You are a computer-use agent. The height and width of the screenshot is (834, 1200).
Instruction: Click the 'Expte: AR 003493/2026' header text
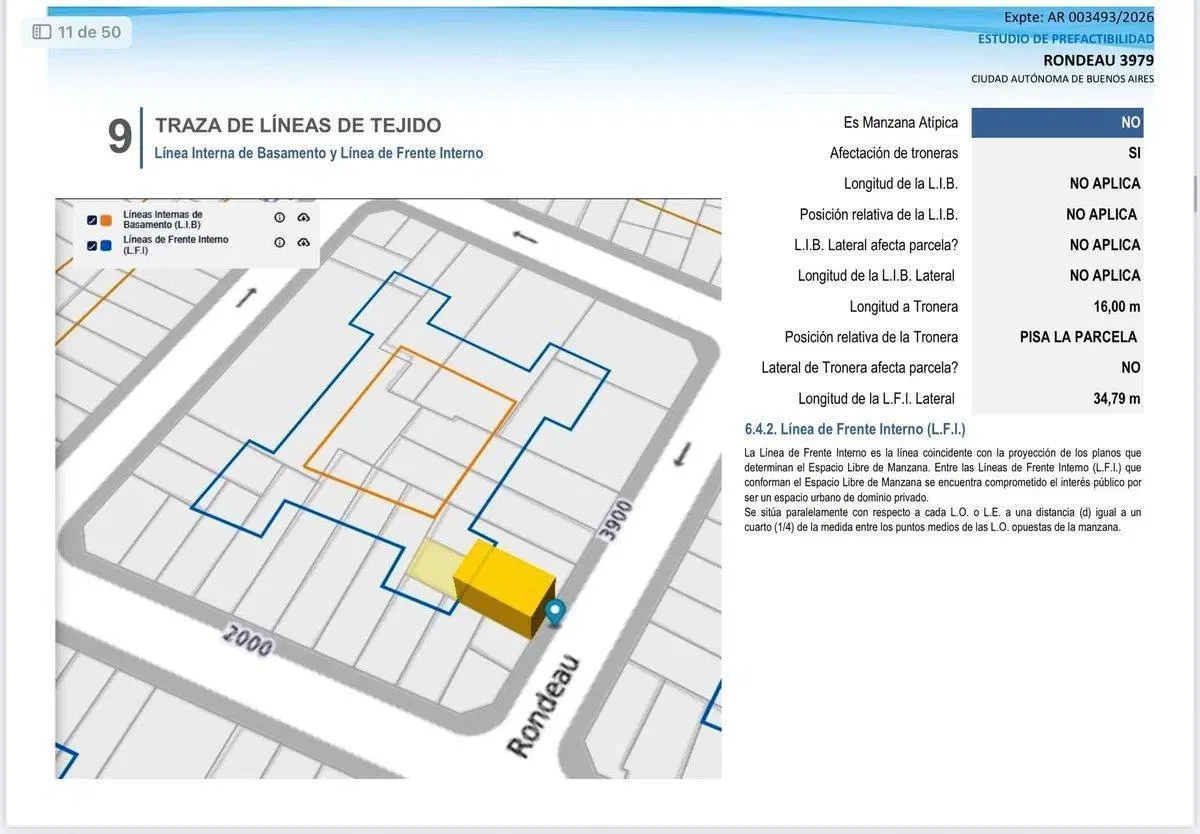(x=1079, y=17)
